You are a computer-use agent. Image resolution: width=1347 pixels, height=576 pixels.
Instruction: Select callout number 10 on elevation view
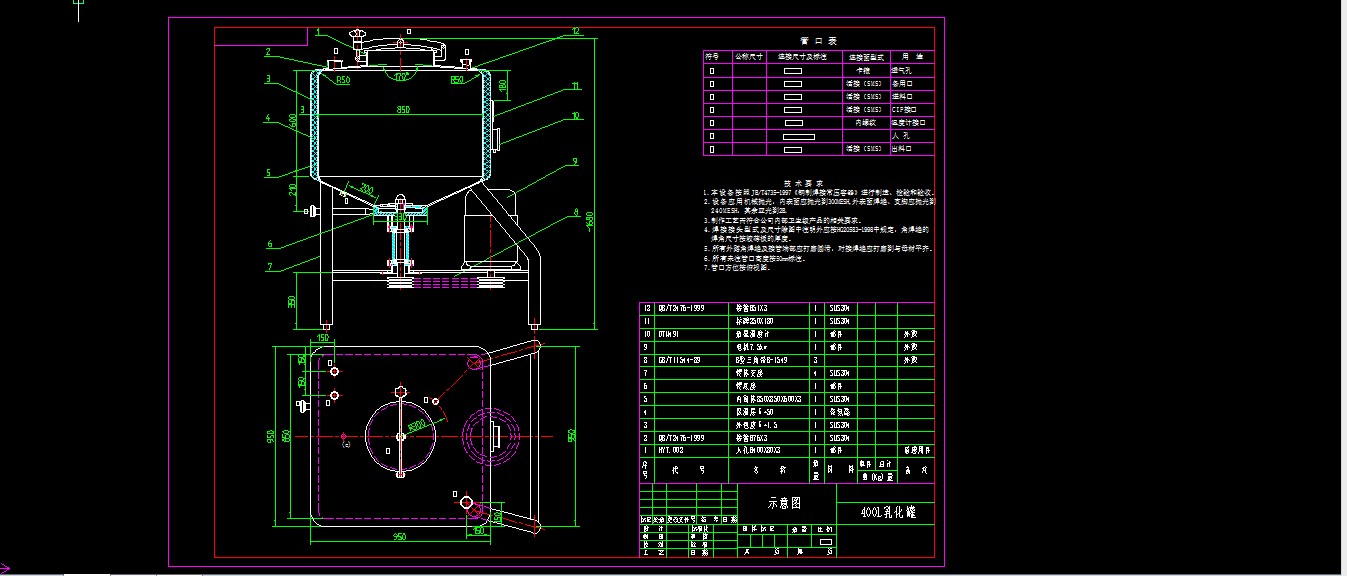point(575,116)
